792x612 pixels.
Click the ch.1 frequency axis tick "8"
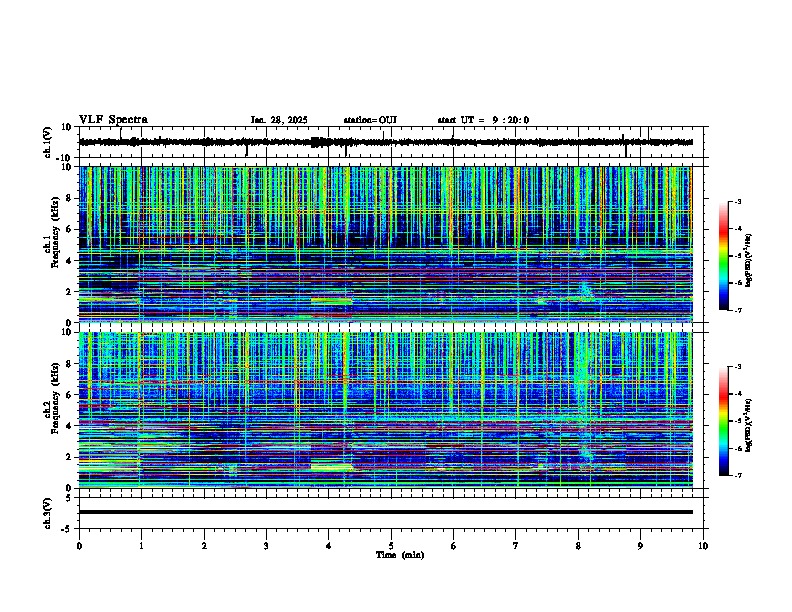[x=69, y=198]
